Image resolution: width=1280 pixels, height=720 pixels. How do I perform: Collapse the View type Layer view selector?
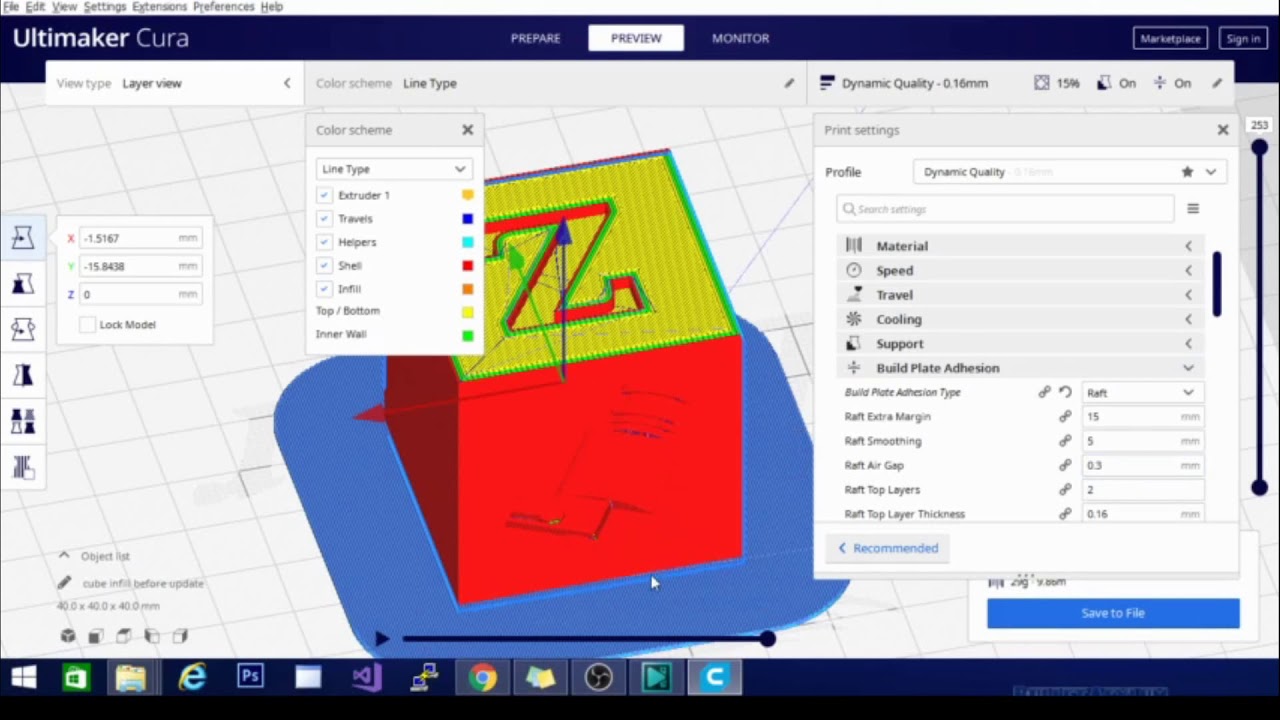(x=287, y=83)
